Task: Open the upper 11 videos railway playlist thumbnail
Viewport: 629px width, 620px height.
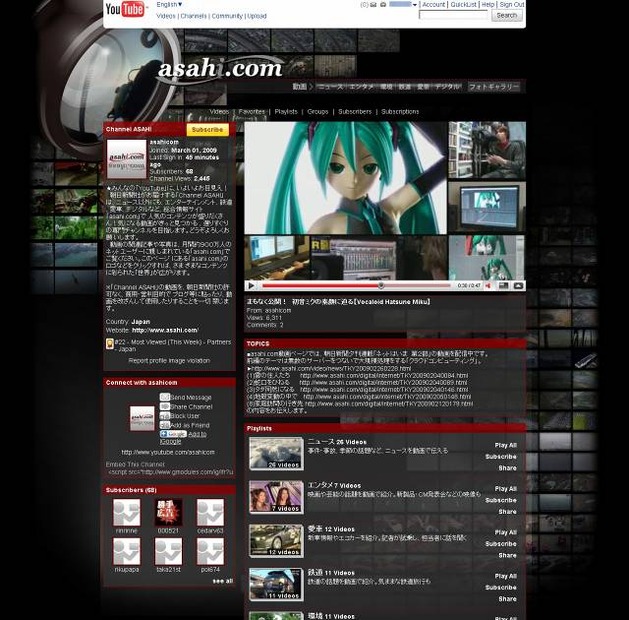Action: tap(276, 584)
